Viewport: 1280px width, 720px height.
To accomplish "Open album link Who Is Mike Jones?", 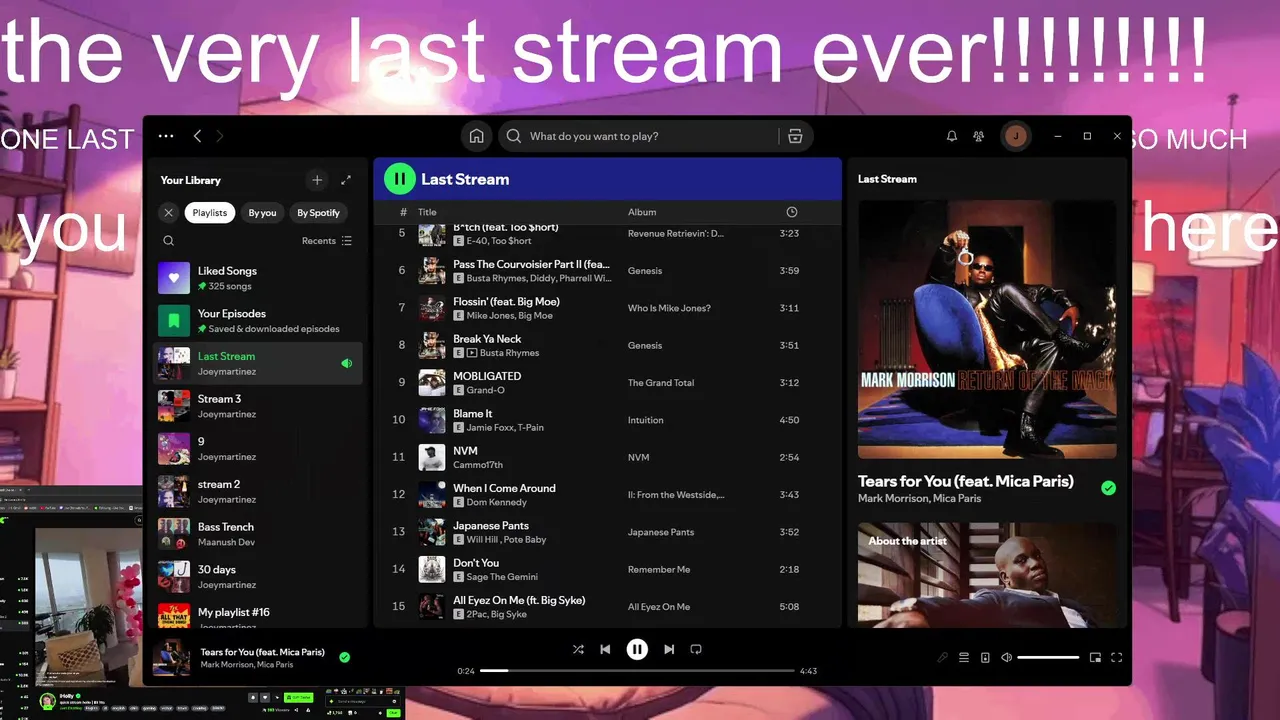I will (x=669, y=308).
